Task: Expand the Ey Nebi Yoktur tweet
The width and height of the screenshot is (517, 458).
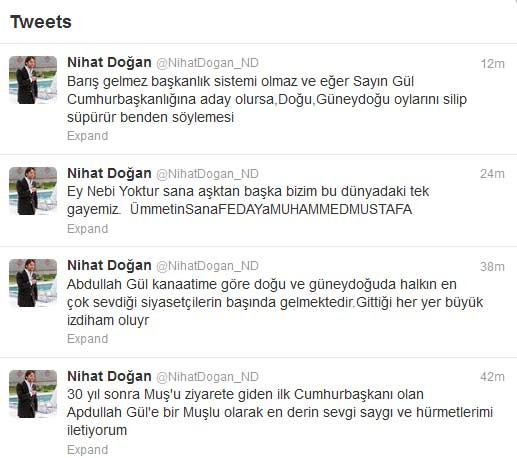Action: coord(87,229)
